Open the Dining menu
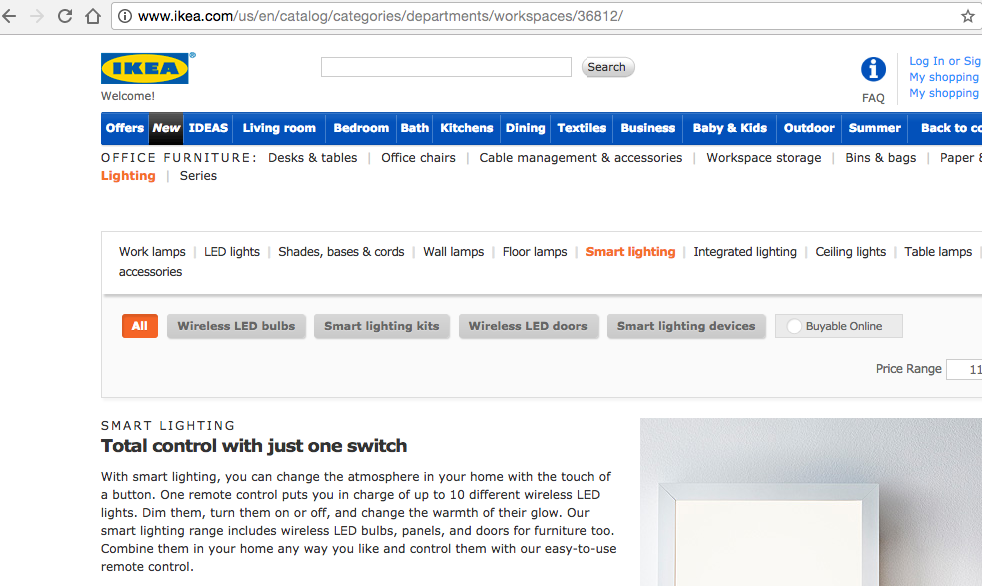The image size is (982, 586). (x=525, y=128)
